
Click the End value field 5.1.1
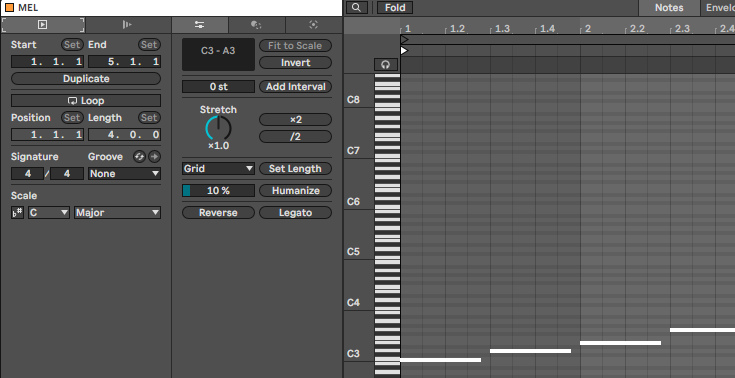click(x=124, y=61)
